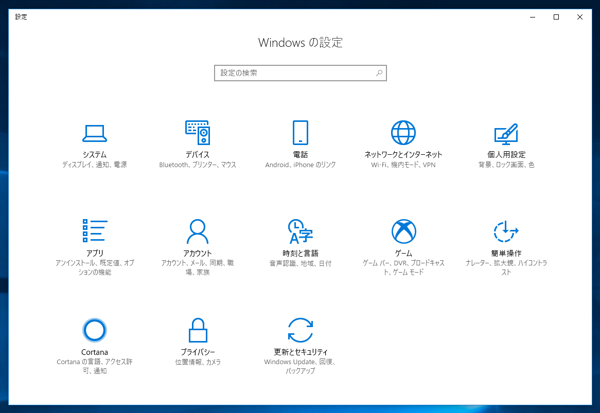Click 'Windows Update、回復、バックアップ' description text
The height and width of the screenshot is (413, 600).
(x=300, y=366)
